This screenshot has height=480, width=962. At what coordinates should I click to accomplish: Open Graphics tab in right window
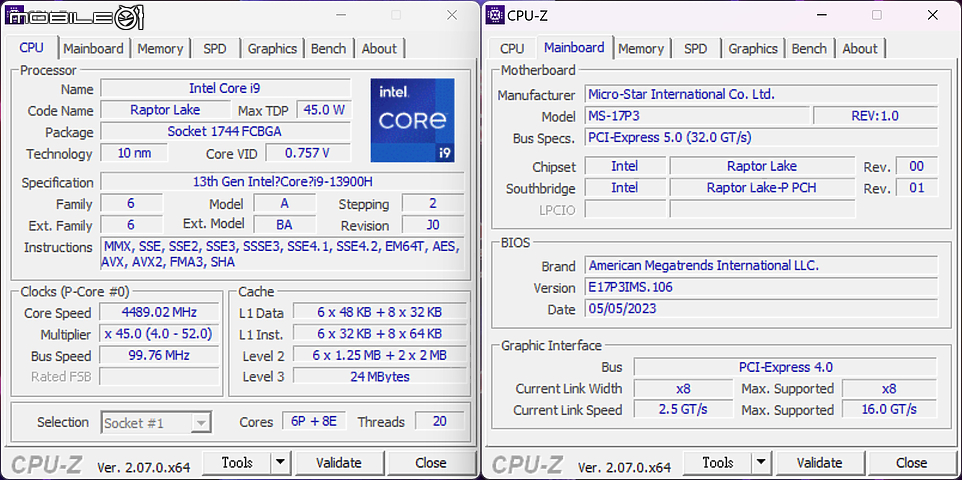click(x=753, y=48)
